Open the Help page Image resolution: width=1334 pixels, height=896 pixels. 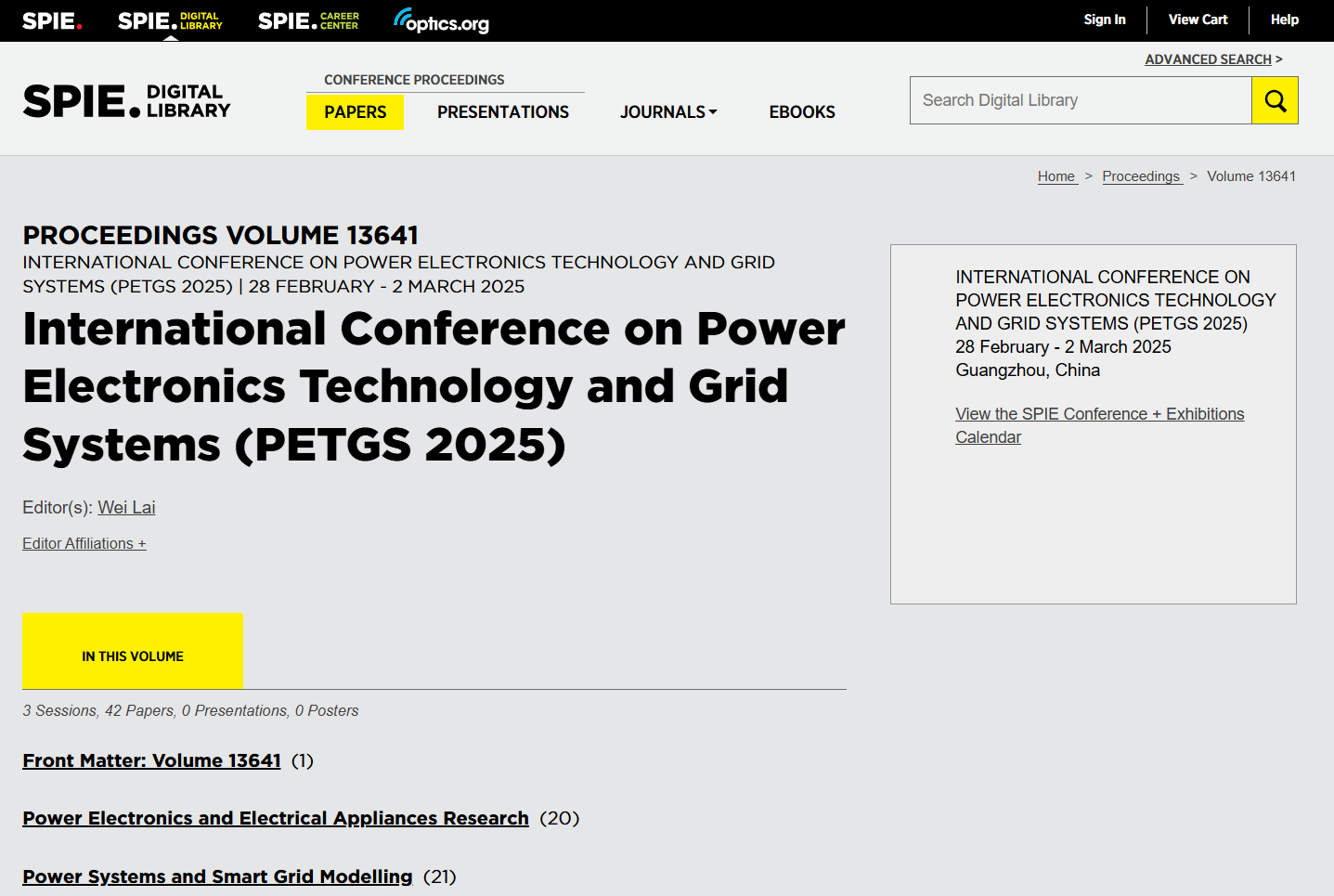click(1285, 19)
